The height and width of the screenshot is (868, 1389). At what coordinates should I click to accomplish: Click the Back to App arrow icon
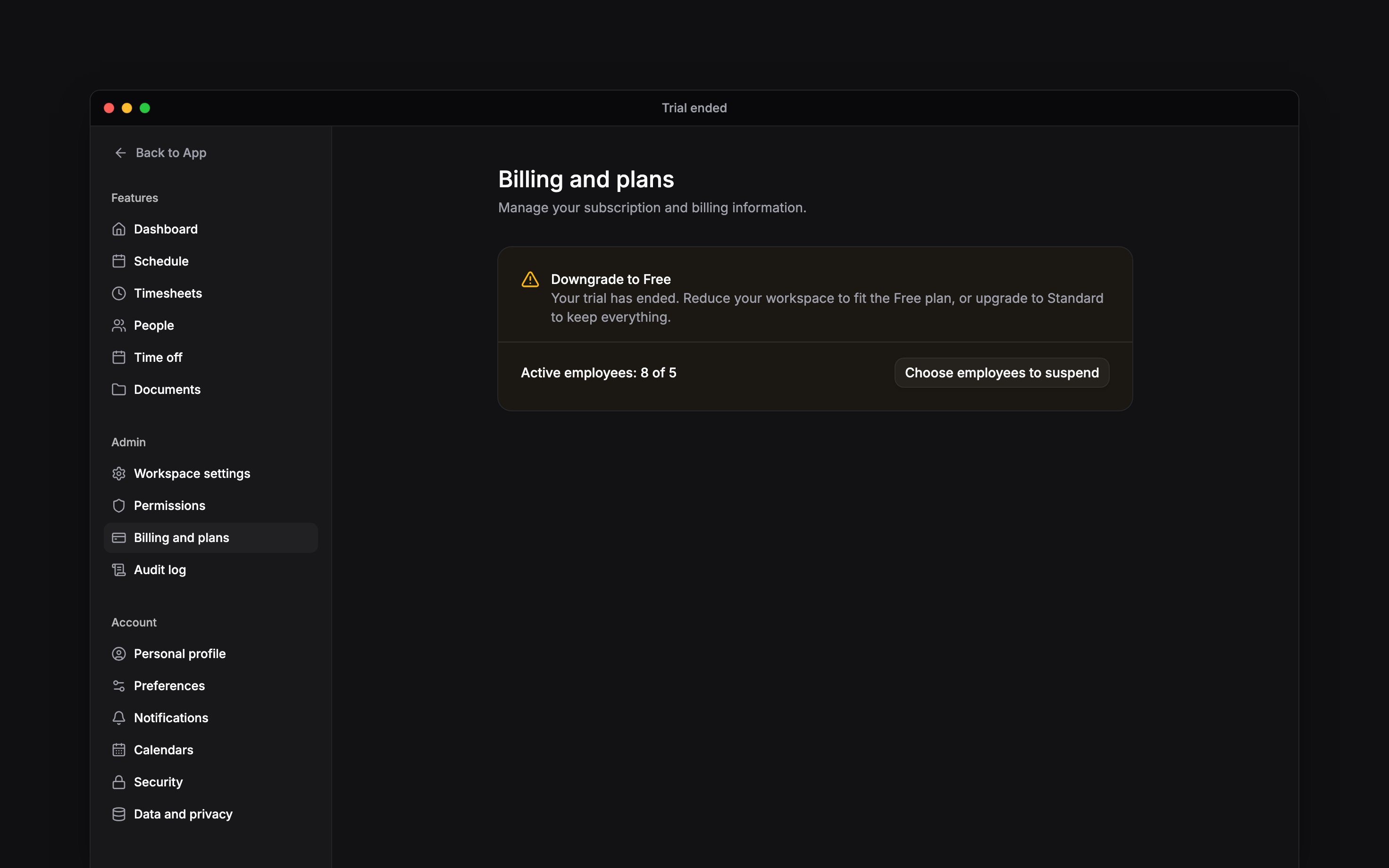[x=120, y=153]
